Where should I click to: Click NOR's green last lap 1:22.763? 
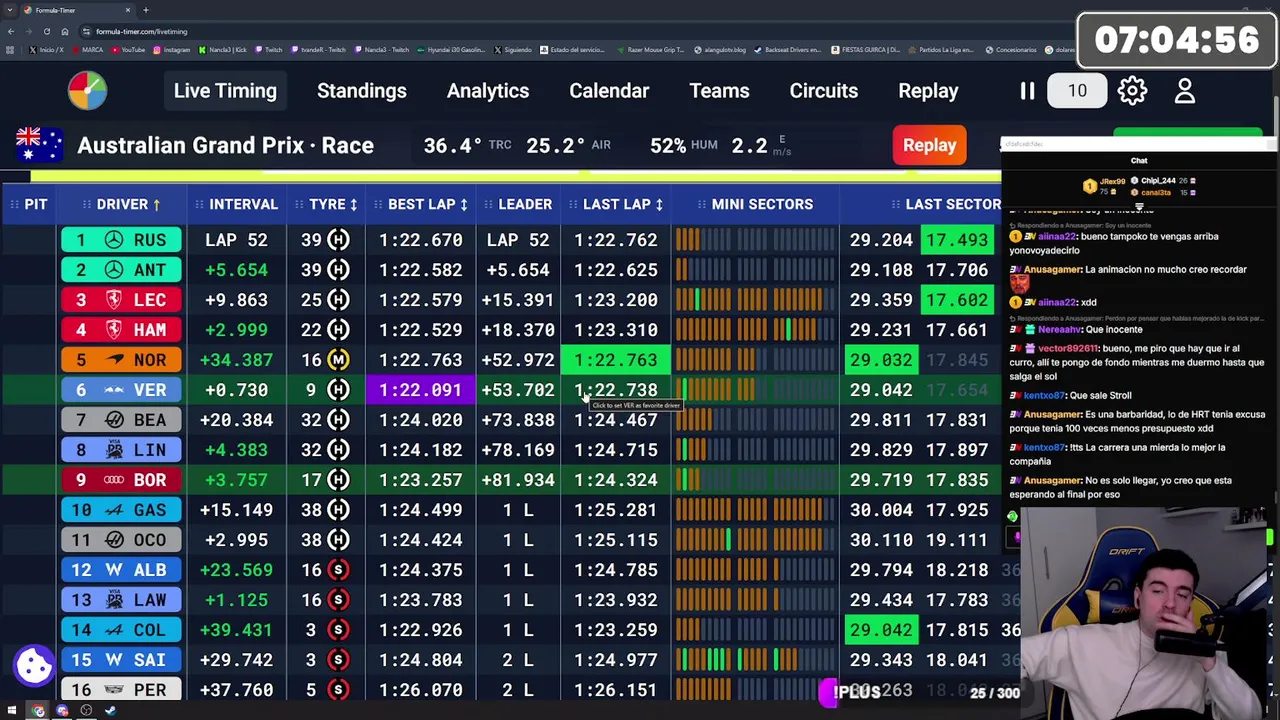(x=616, y=360)
